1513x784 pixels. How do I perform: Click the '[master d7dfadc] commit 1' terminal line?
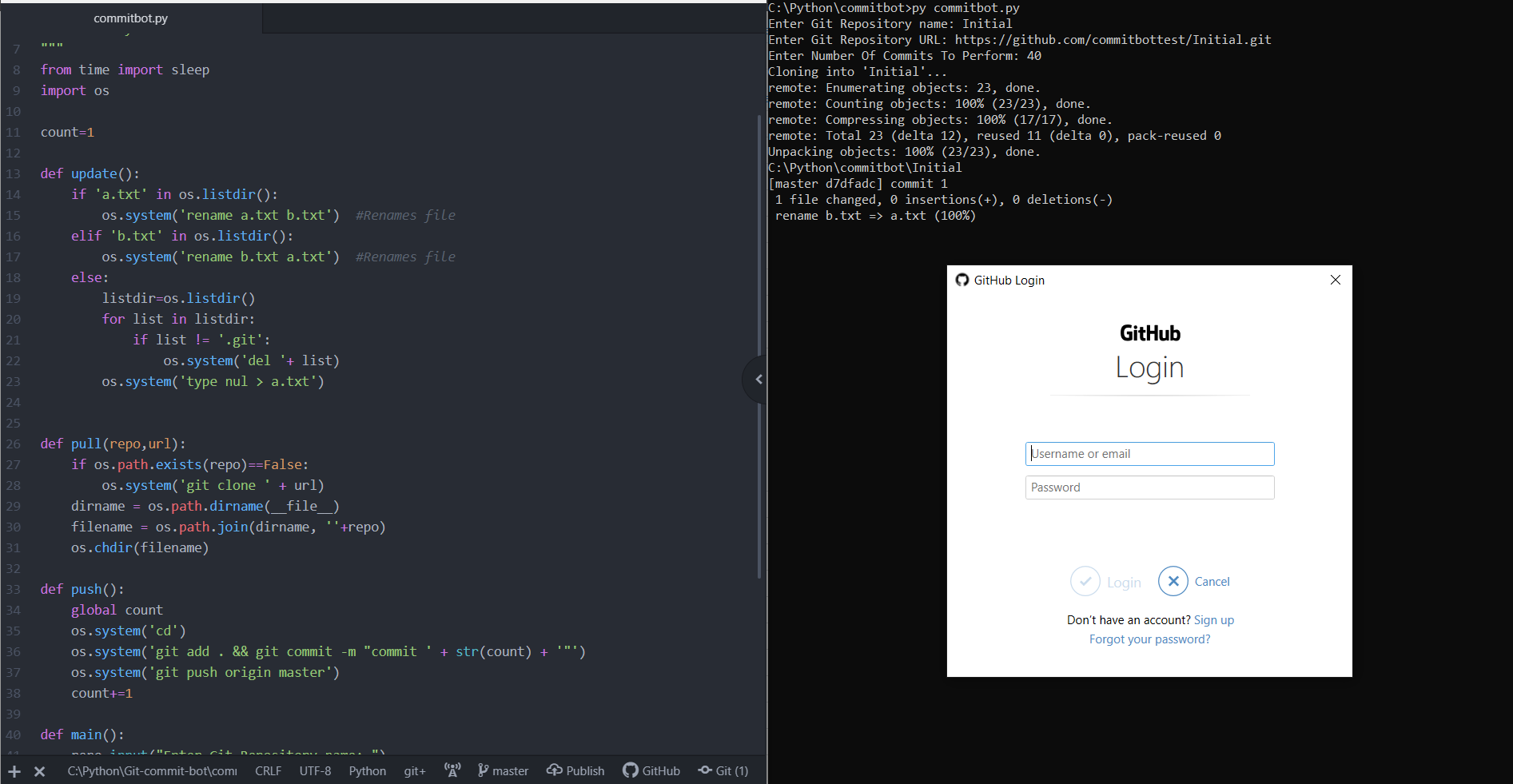[x=858, y=184]
